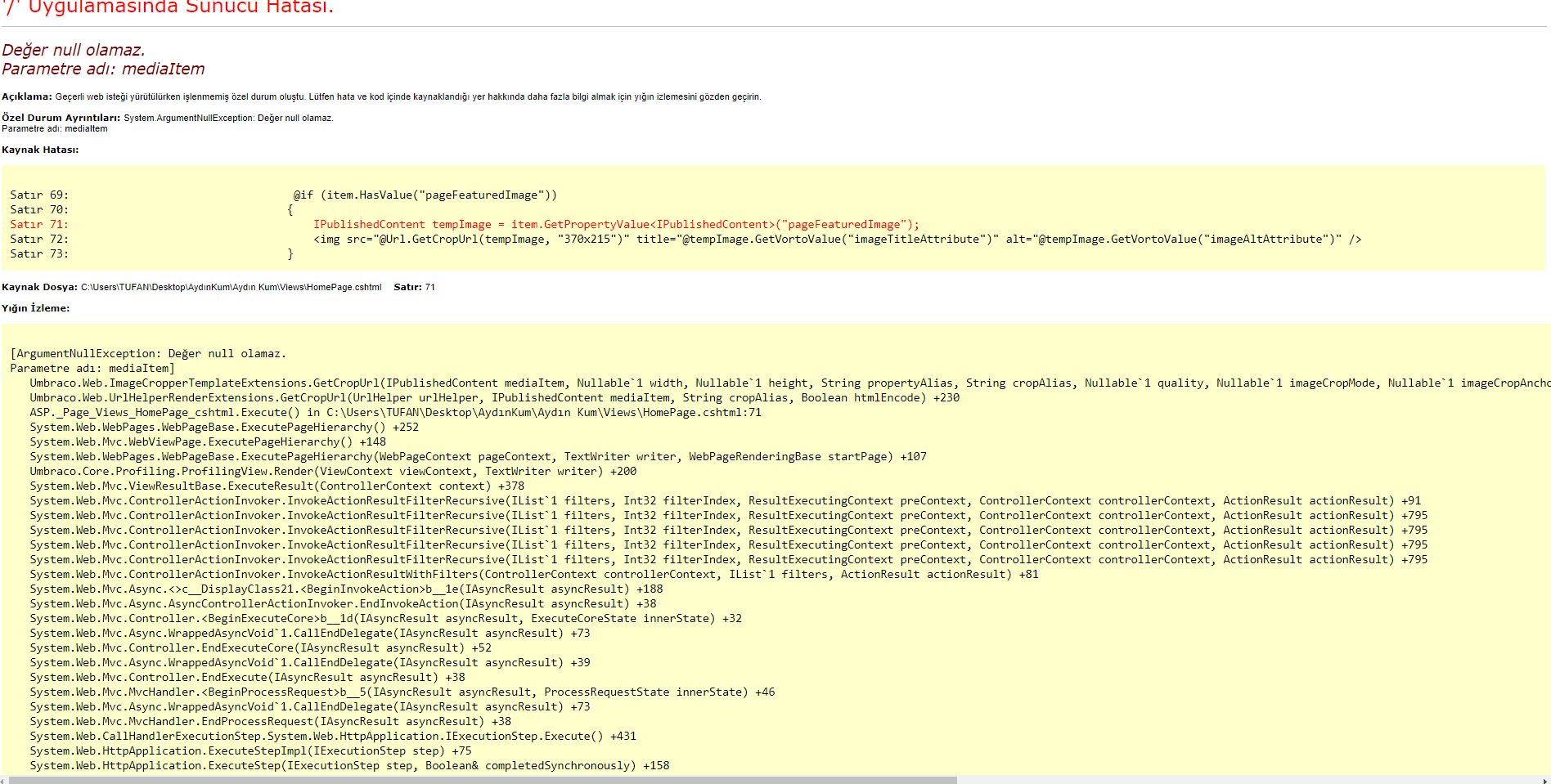This screenshot has width=1551, height=784.
Task: Click the red highlighted 'Satır 71:' line number
Action: tap(39, 225)
